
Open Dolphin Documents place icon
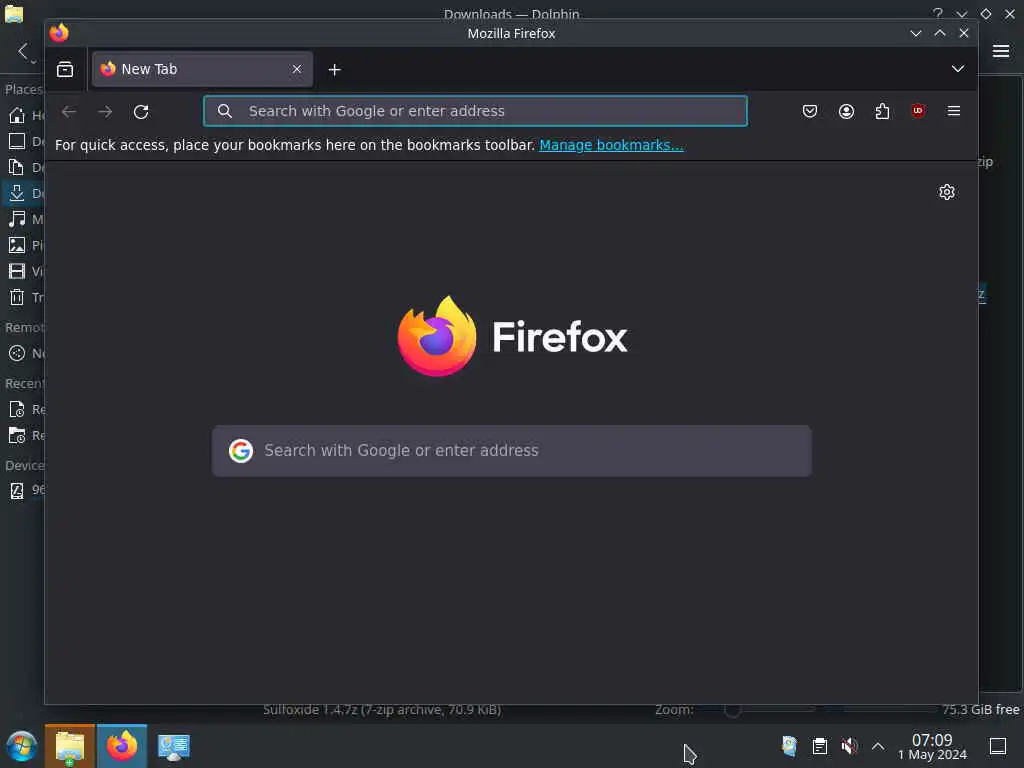tap(17, 167)
